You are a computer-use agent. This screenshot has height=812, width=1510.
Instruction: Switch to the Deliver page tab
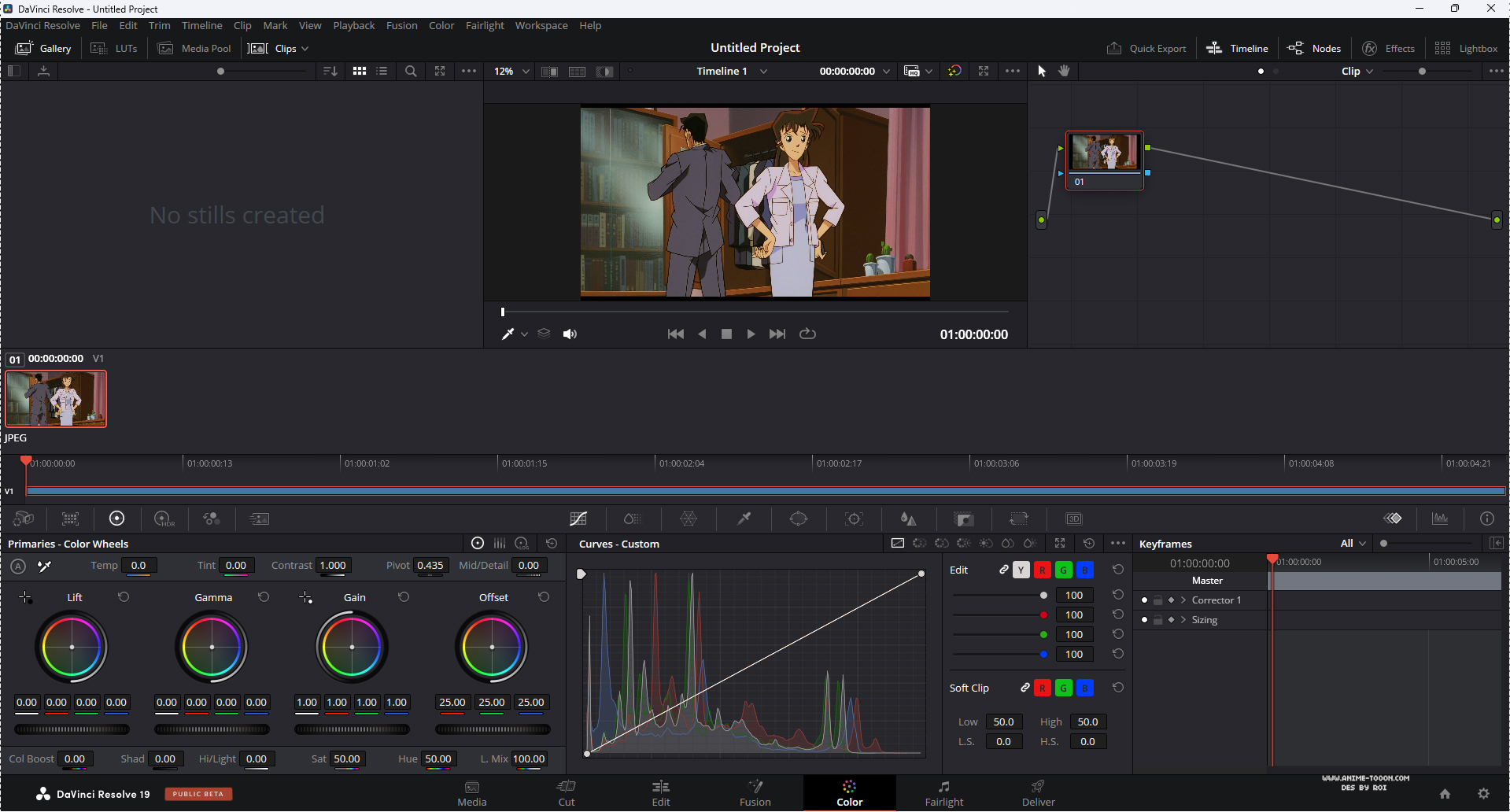point(1039,793)
